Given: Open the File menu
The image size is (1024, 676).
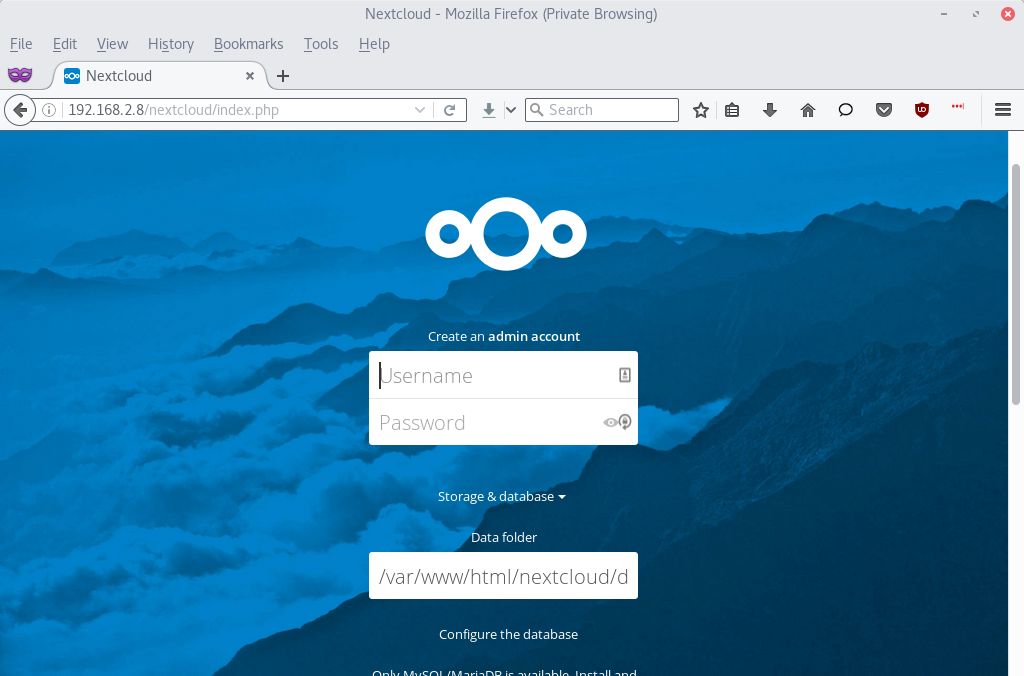Looking at the screenshot, I should (x=21, y=44).
